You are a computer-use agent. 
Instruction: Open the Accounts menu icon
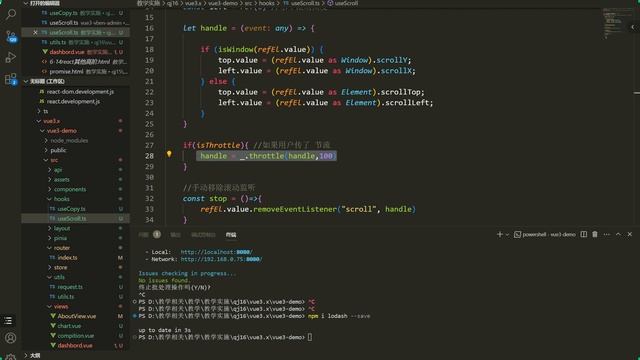(x=11, y=338)
